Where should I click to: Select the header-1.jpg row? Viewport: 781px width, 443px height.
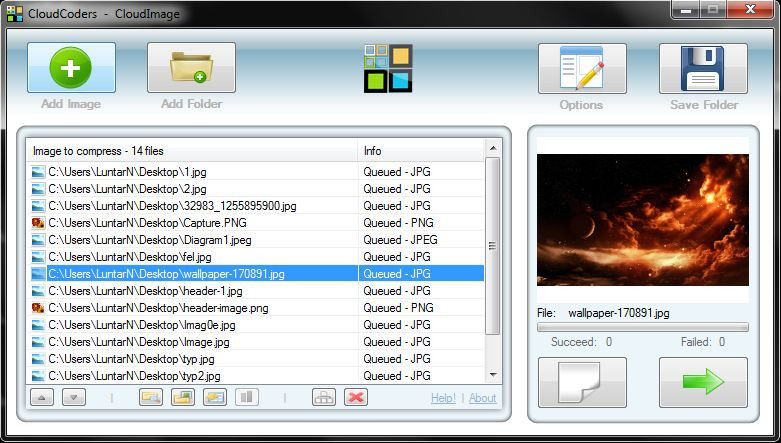[x=255, y=291]
